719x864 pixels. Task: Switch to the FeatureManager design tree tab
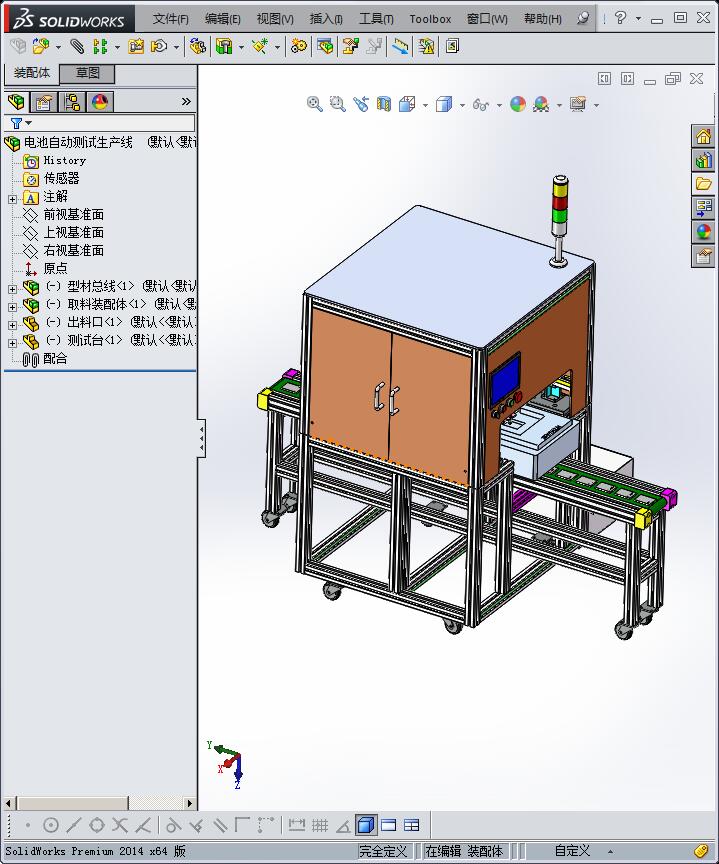(17, 101)
